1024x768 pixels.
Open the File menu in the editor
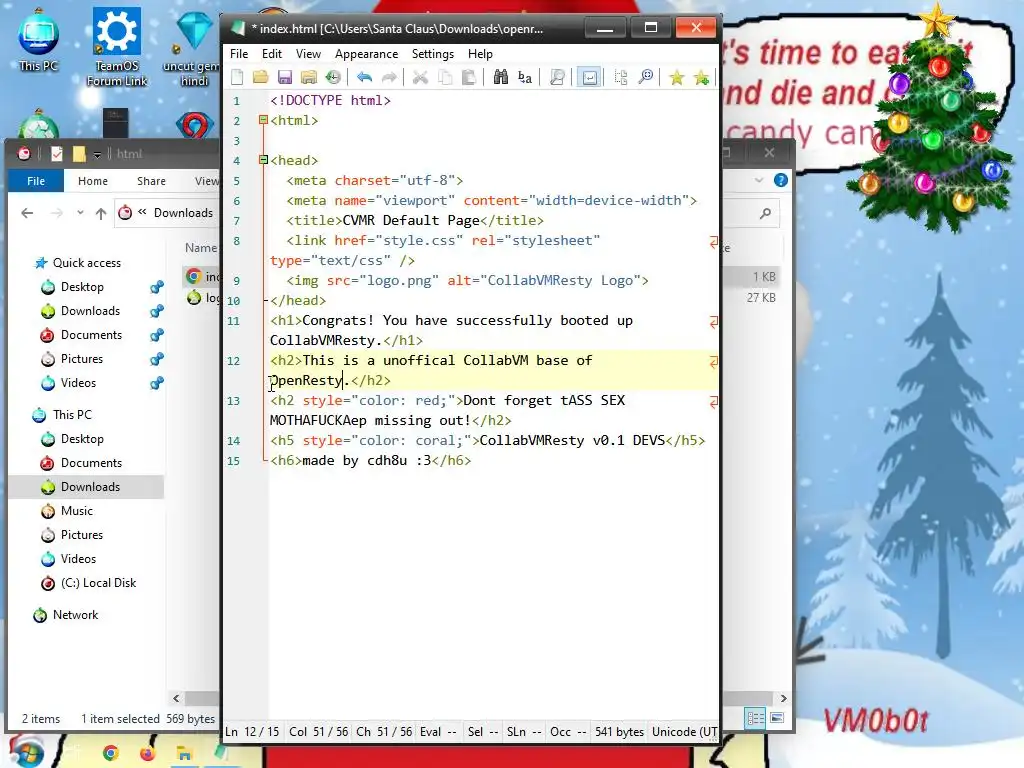point(239,54)
